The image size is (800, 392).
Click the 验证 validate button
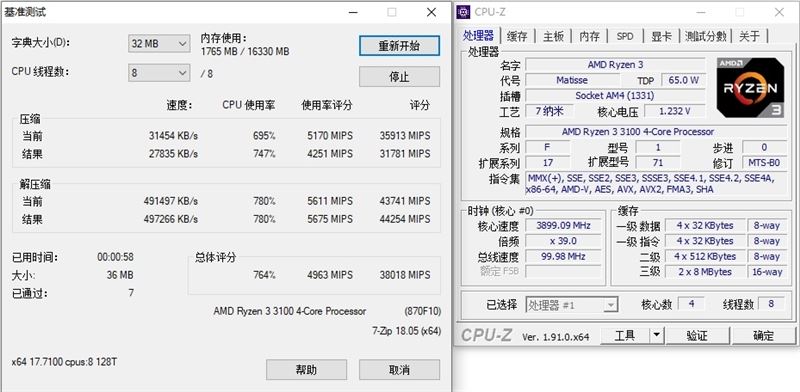coord(697,335)
